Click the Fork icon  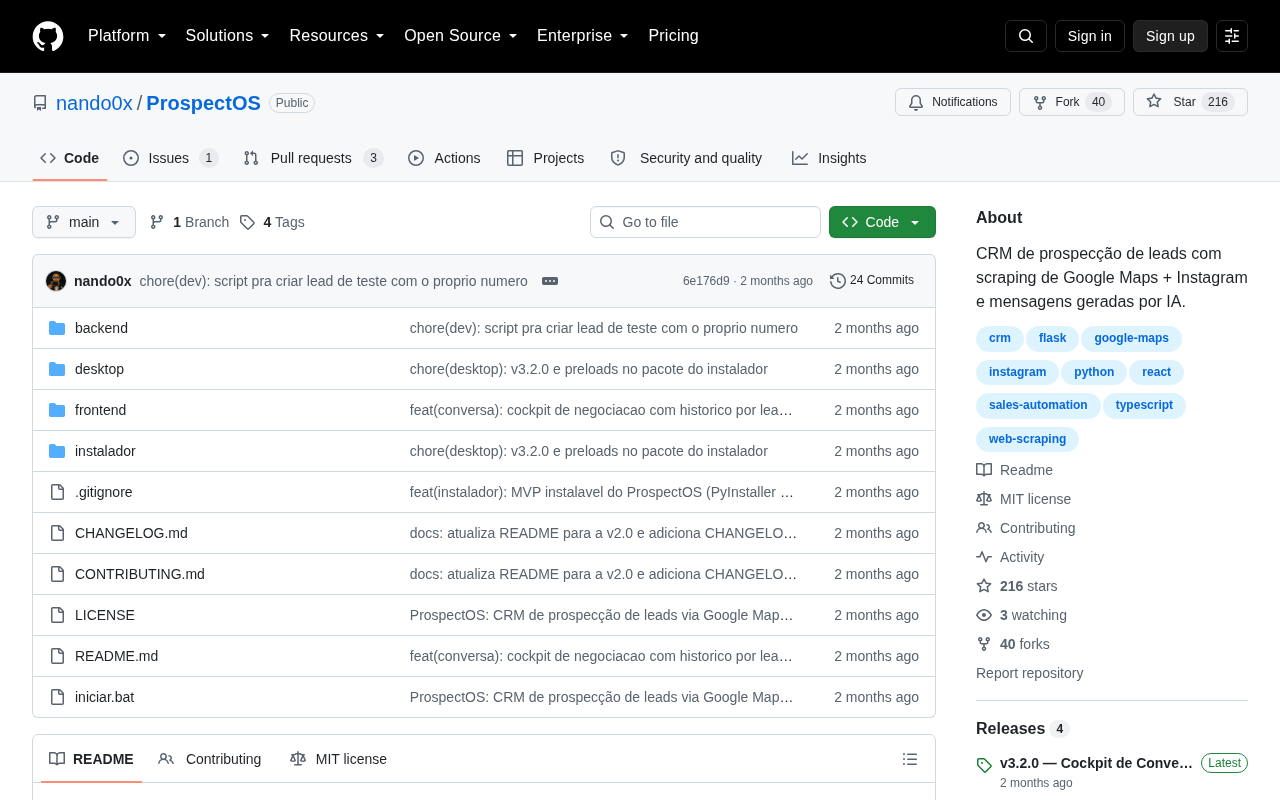1040,102
